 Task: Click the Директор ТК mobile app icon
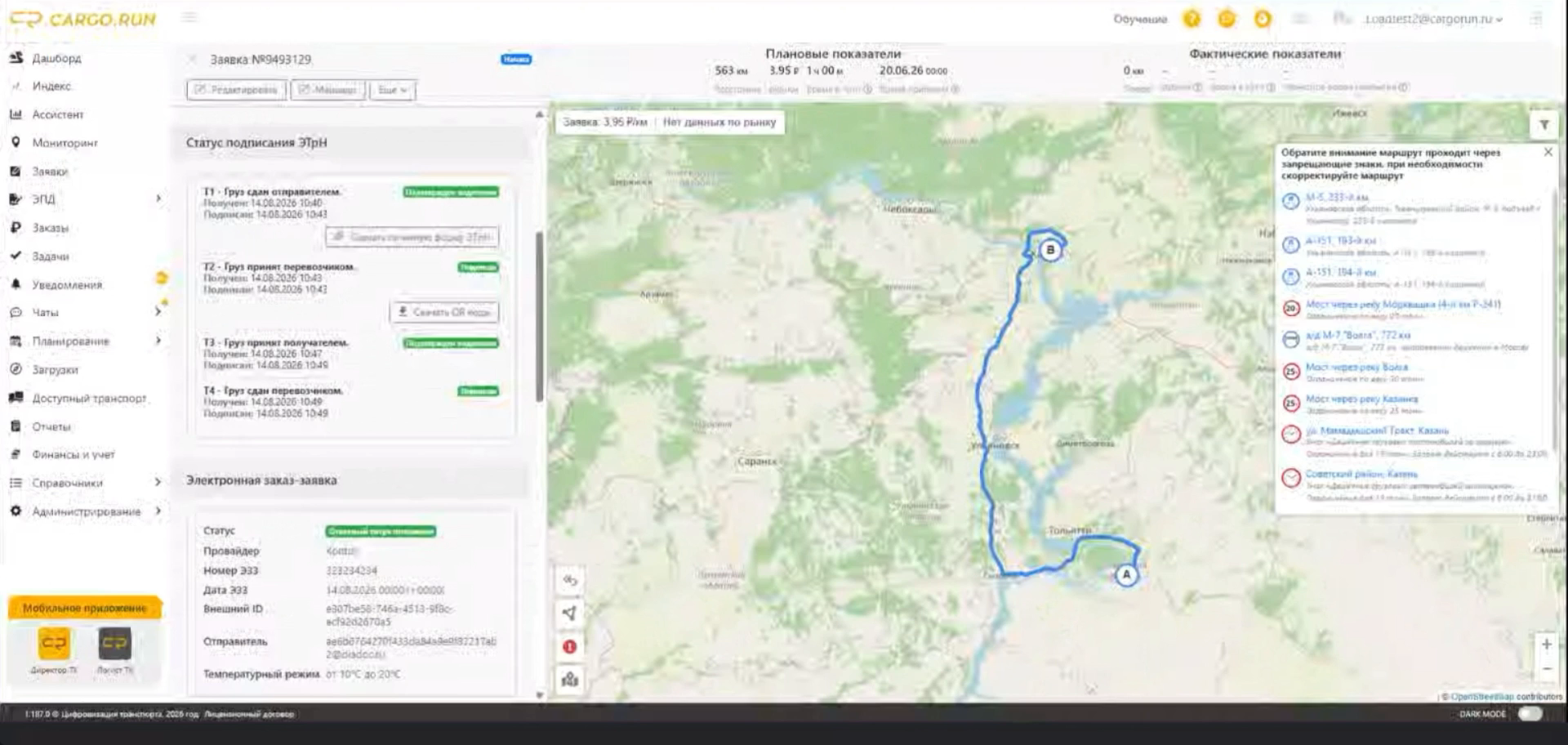tap(54, 644)
